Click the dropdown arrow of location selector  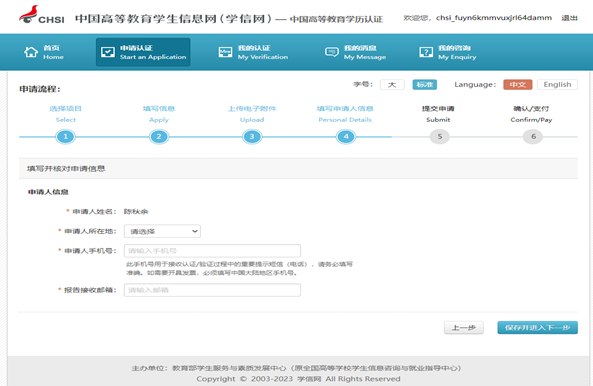[x=195, y=231]
